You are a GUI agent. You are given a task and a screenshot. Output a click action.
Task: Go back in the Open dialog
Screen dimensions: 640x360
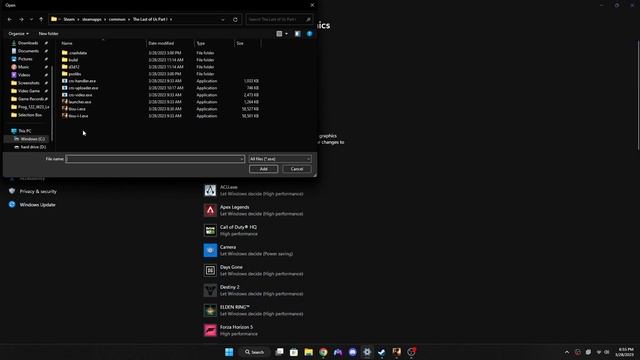tap(10, 19)
